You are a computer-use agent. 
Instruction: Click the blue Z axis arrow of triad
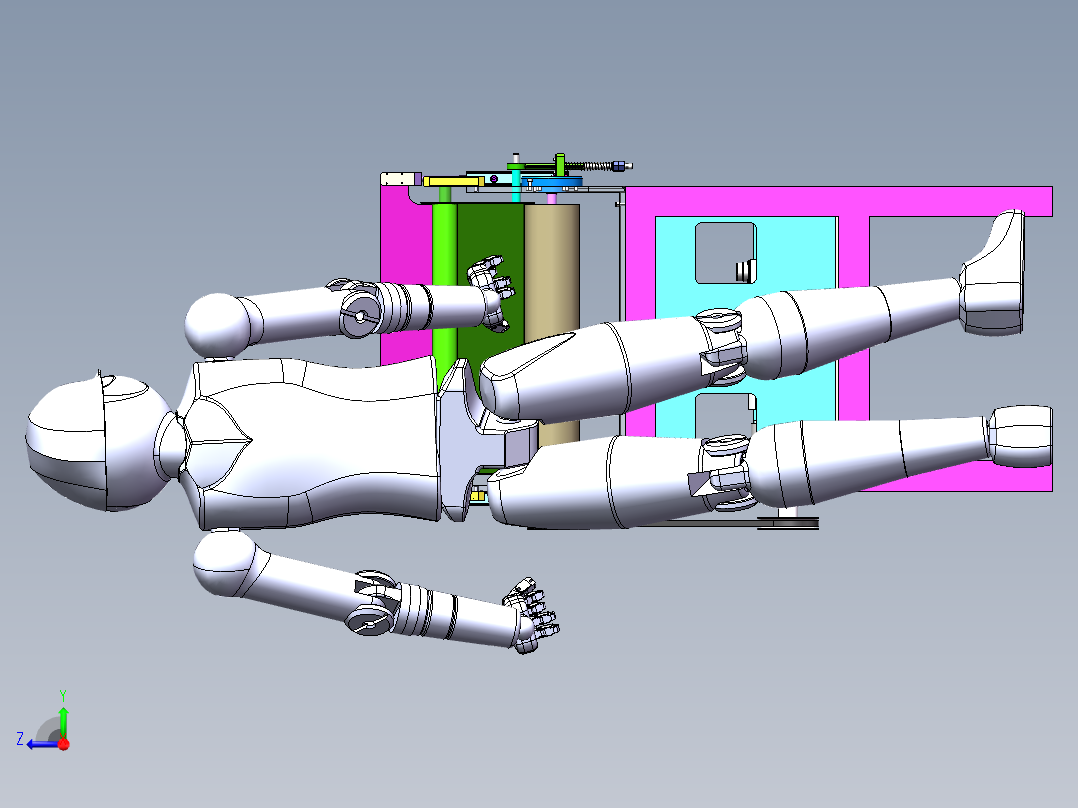[x=41, y=744]
